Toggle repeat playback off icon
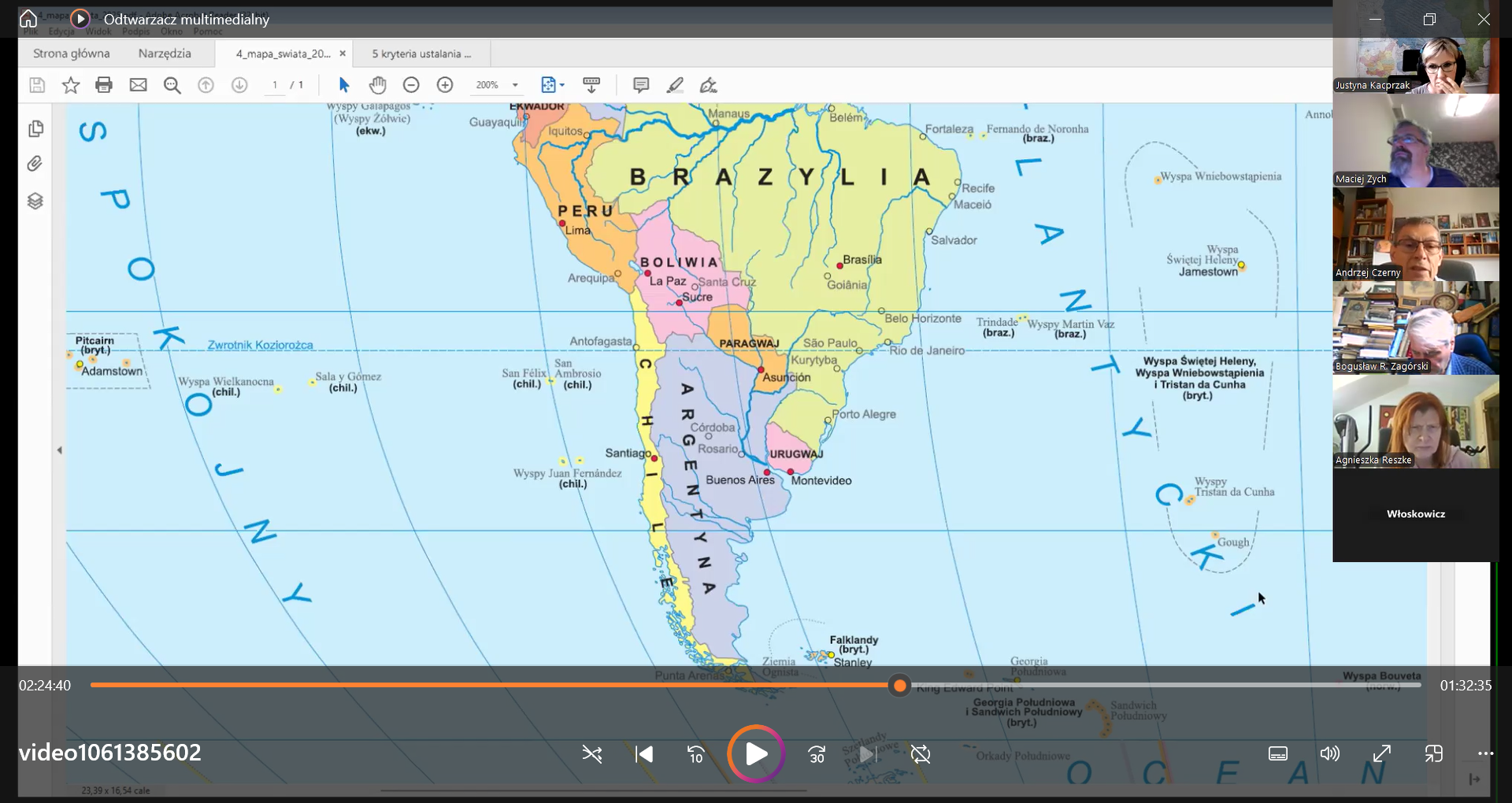This screenshot has width=1512, height=803. coord(921,754)
